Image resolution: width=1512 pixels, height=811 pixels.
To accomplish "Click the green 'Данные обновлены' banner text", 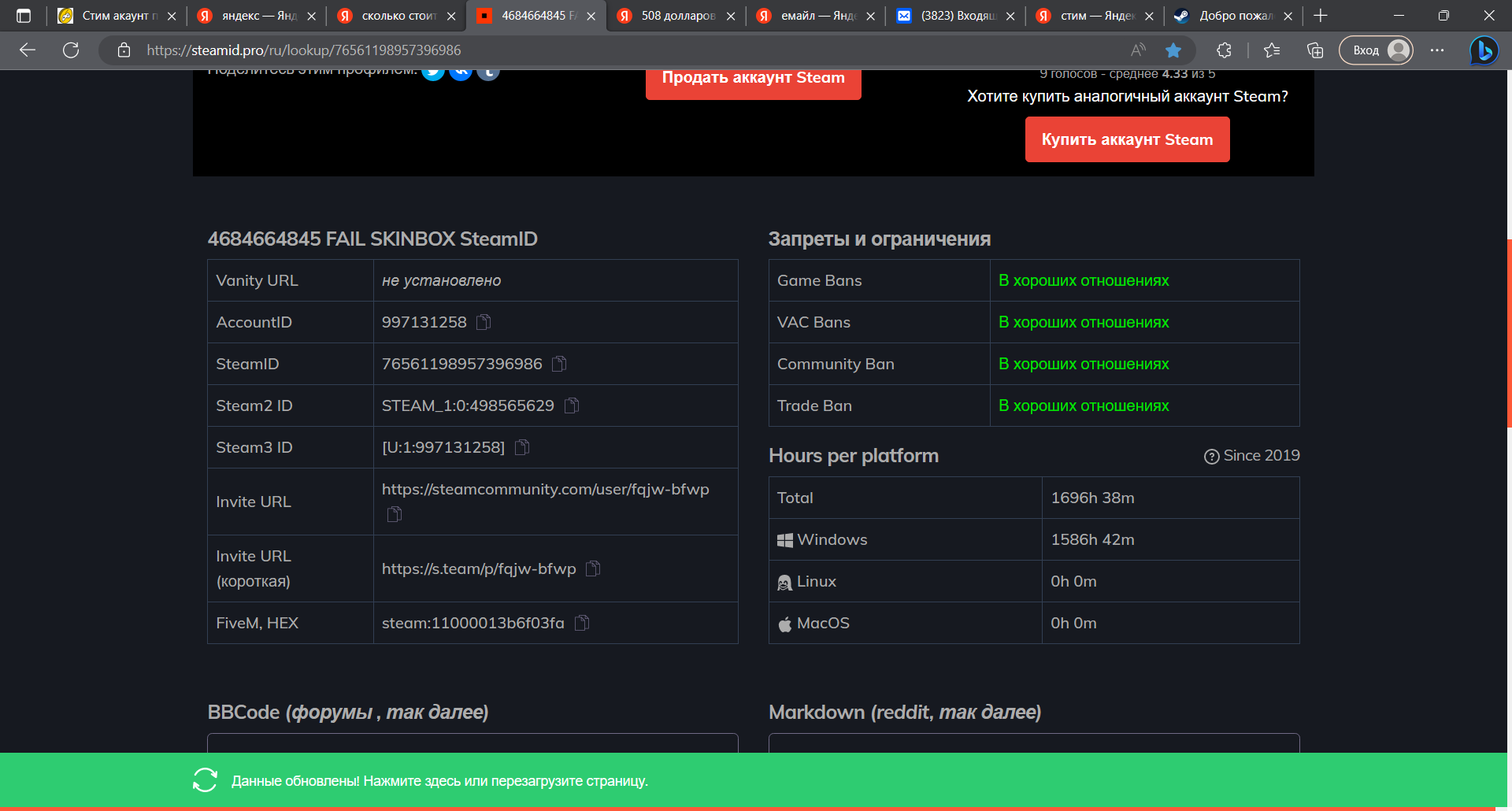I will point(439,781).
